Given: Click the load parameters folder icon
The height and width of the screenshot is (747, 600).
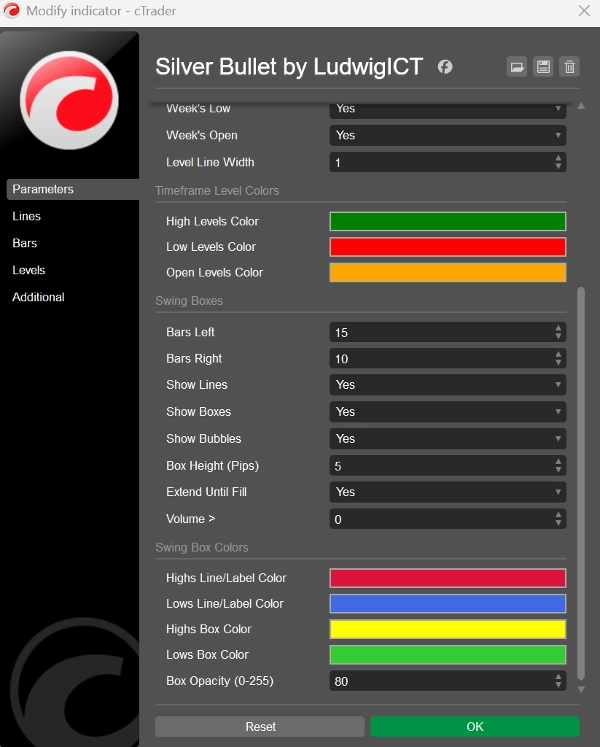Looking at the screenshot, I should 517,67.
